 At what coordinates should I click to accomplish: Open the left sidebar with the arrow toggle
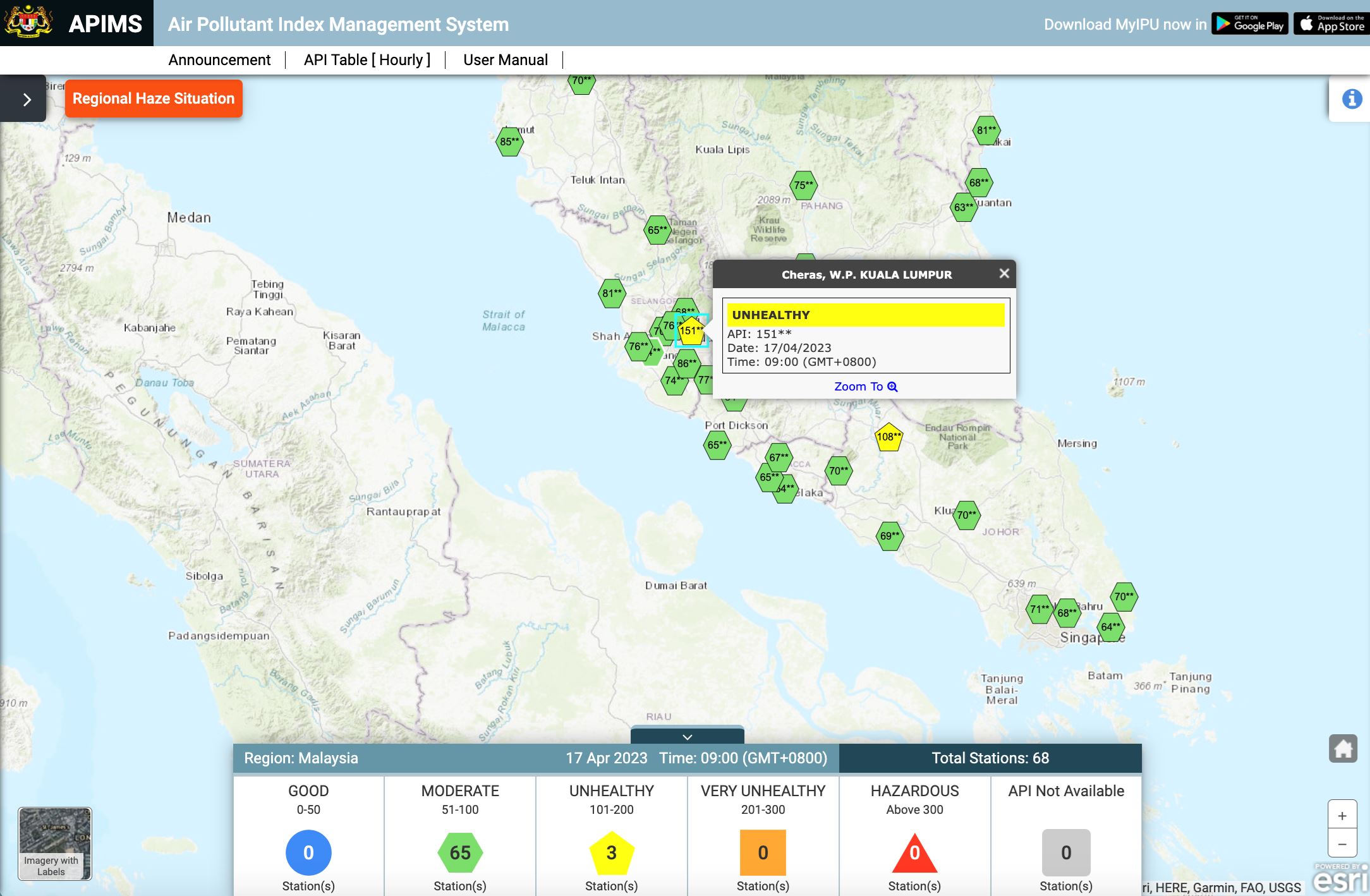(x=25, y=99)
